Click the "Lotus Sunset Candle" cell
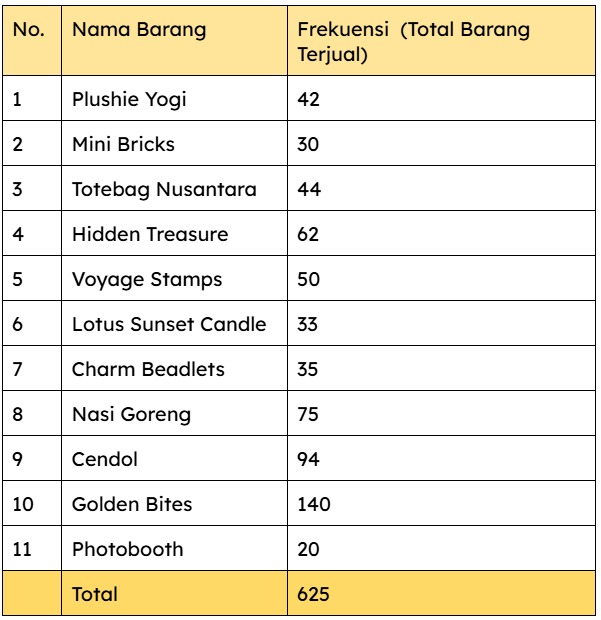 click(x=169, y=324)
